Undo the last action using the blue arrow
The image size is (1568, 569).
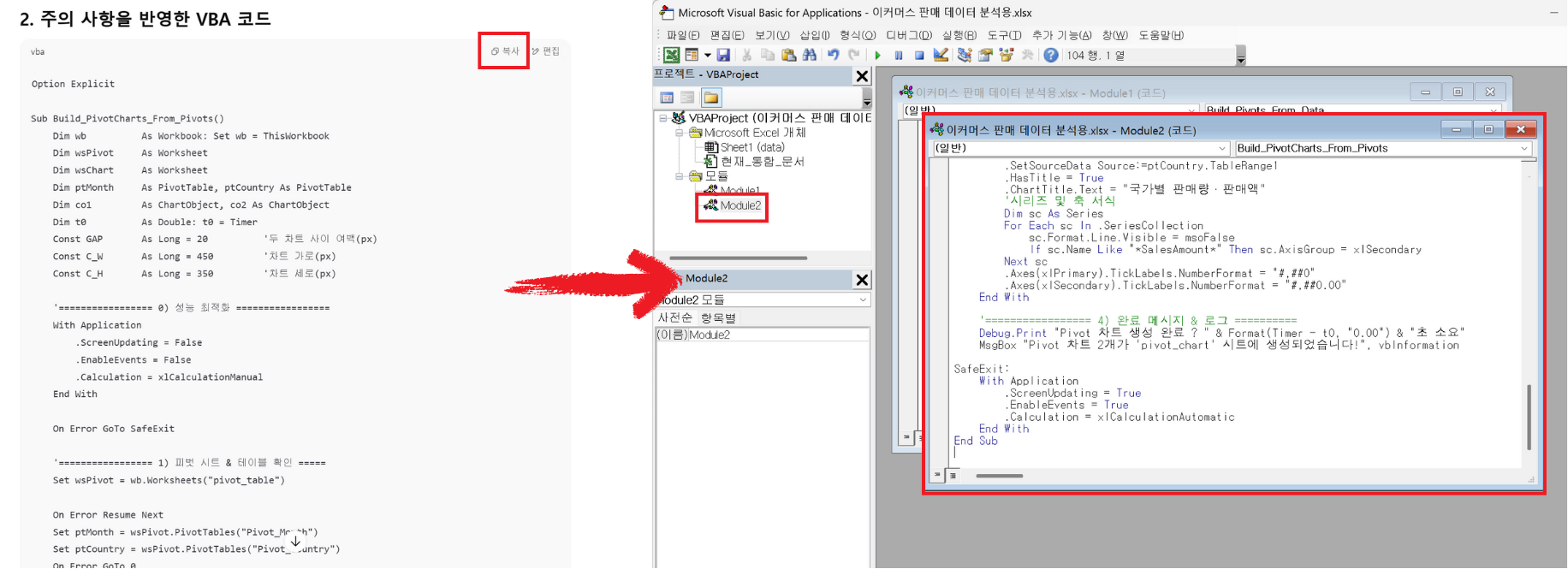tap(833, 55)
